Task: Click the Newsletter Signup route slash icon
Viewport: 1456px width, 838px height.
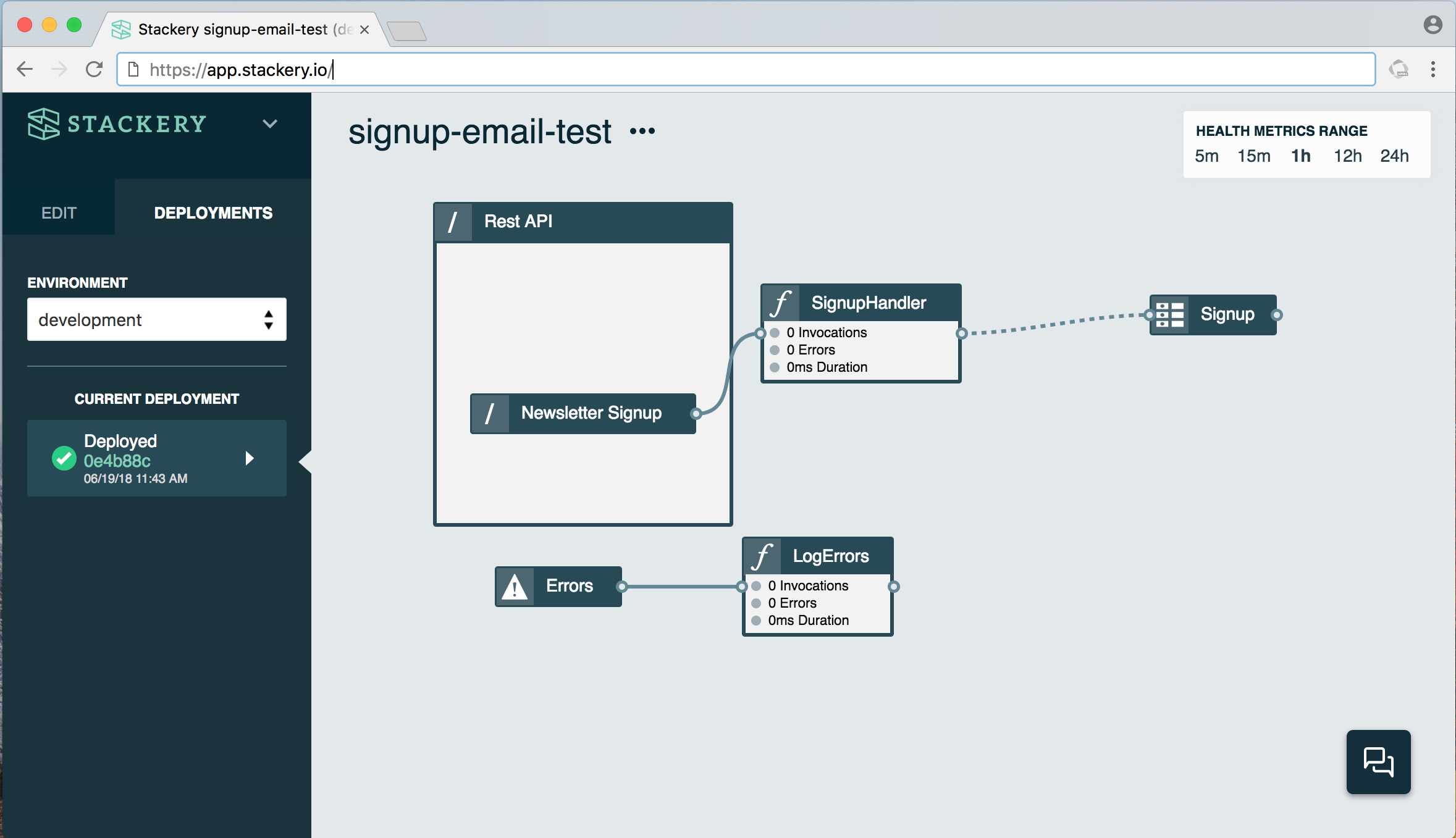Action: [490, 413]
